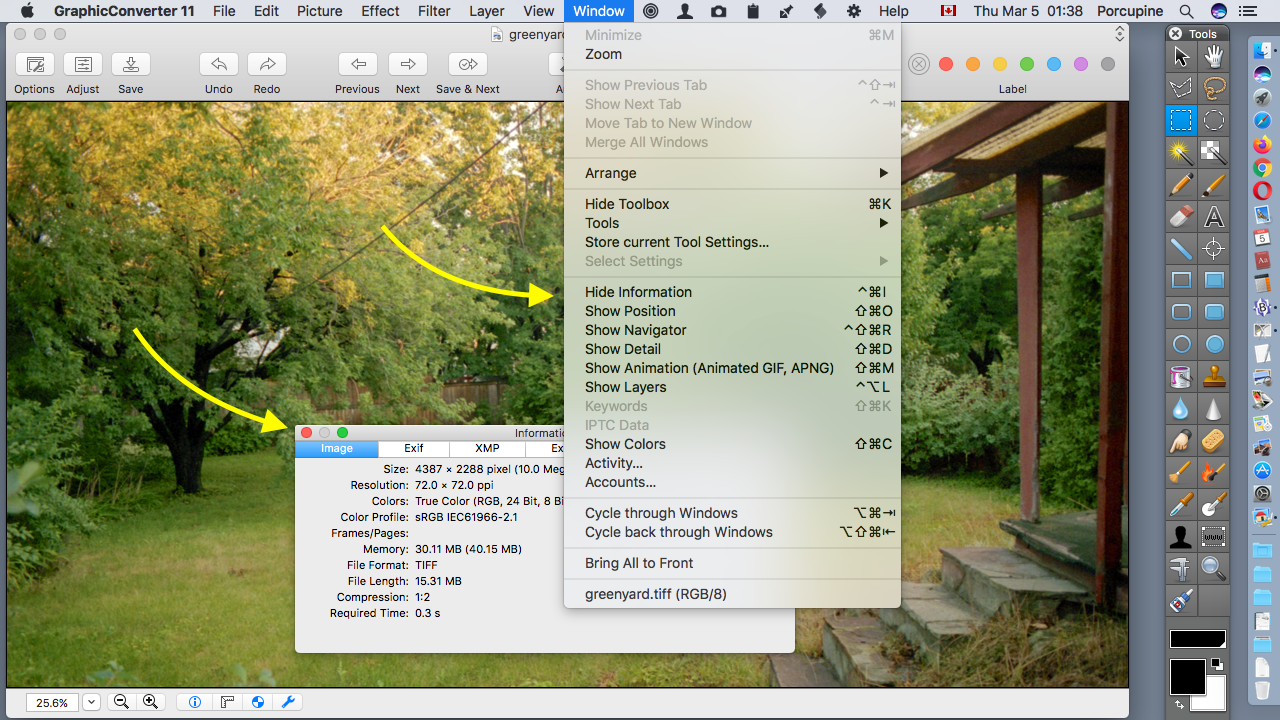The height and width of the screenshot is (720, 1280).
Task: Apply the purple label color
Action: coord(1081,64)
